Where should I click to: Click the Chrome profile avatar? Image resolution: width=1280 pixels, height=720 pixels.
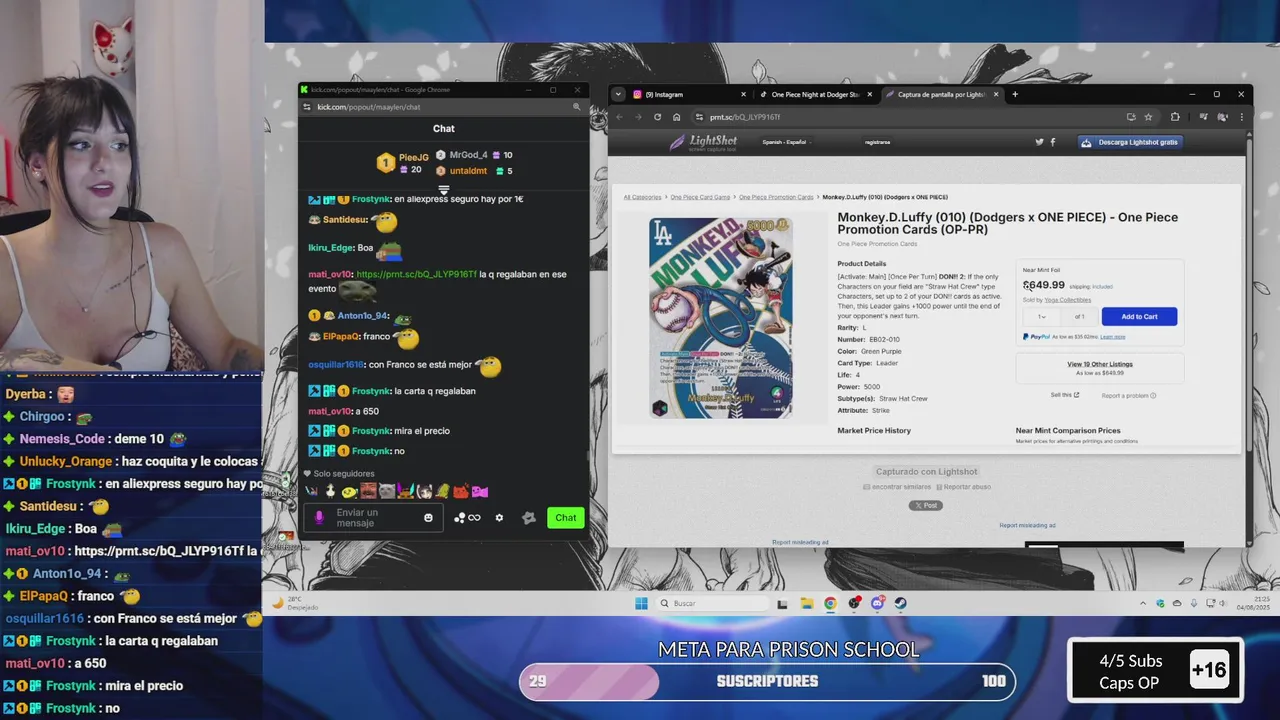coord(1222,117)
